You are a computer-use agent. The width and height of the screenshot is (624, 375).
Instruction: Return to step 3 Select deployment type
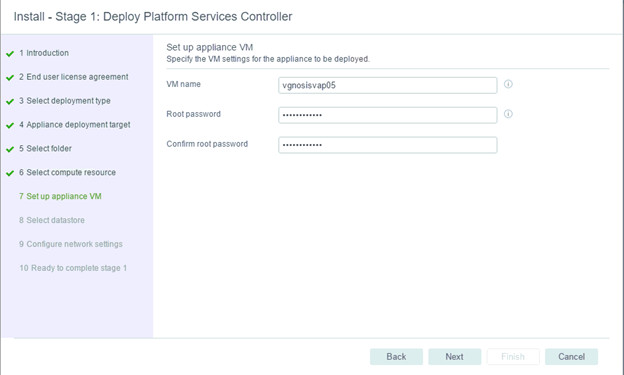coord(65,101)
